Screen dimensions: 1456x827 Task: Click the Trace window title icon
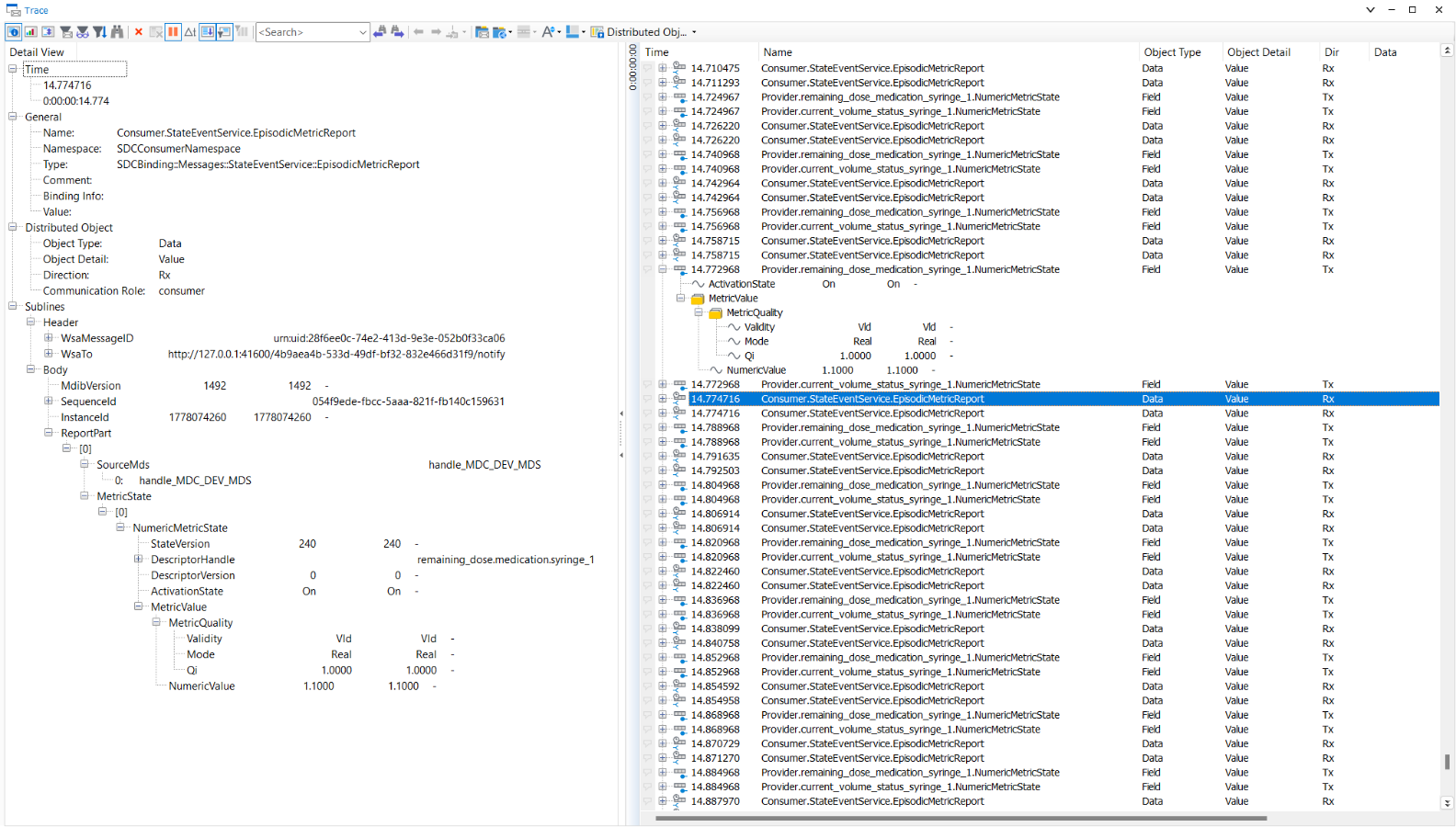click(13, 10)
